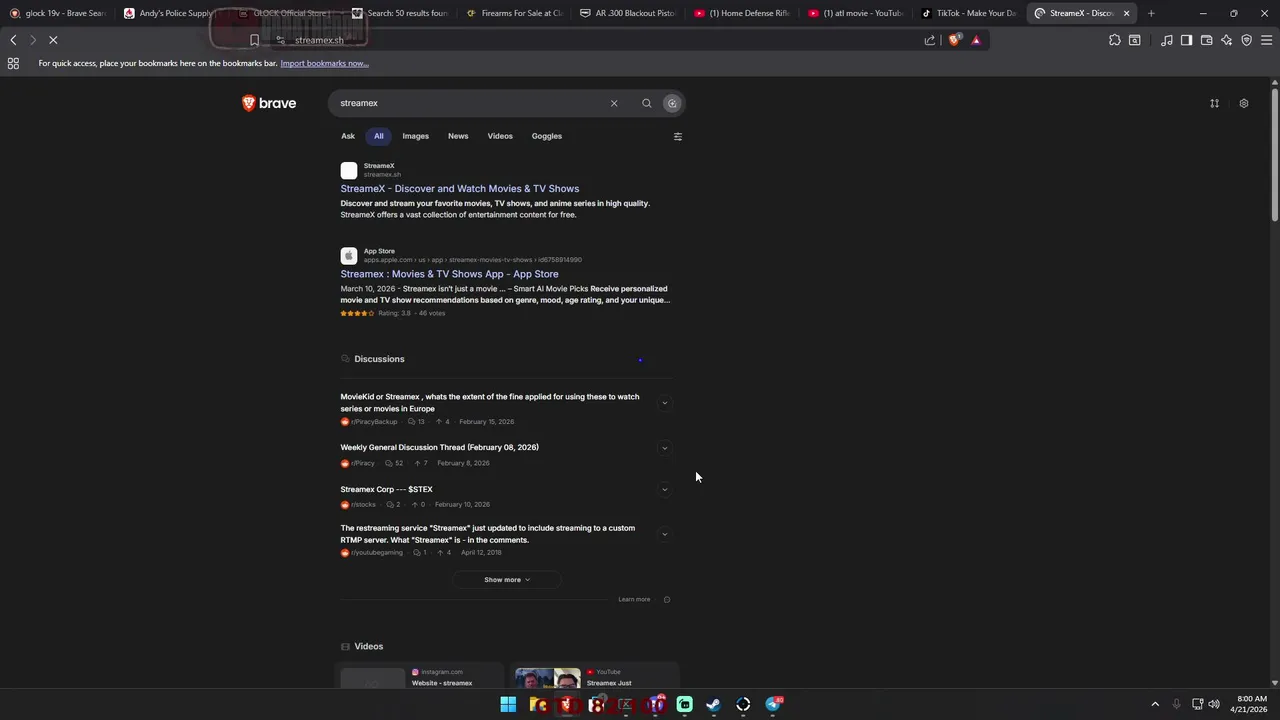Bookmark this page using the bookmark icon
This screenshot has height=720, width=1280.
(x=254, y=40)
